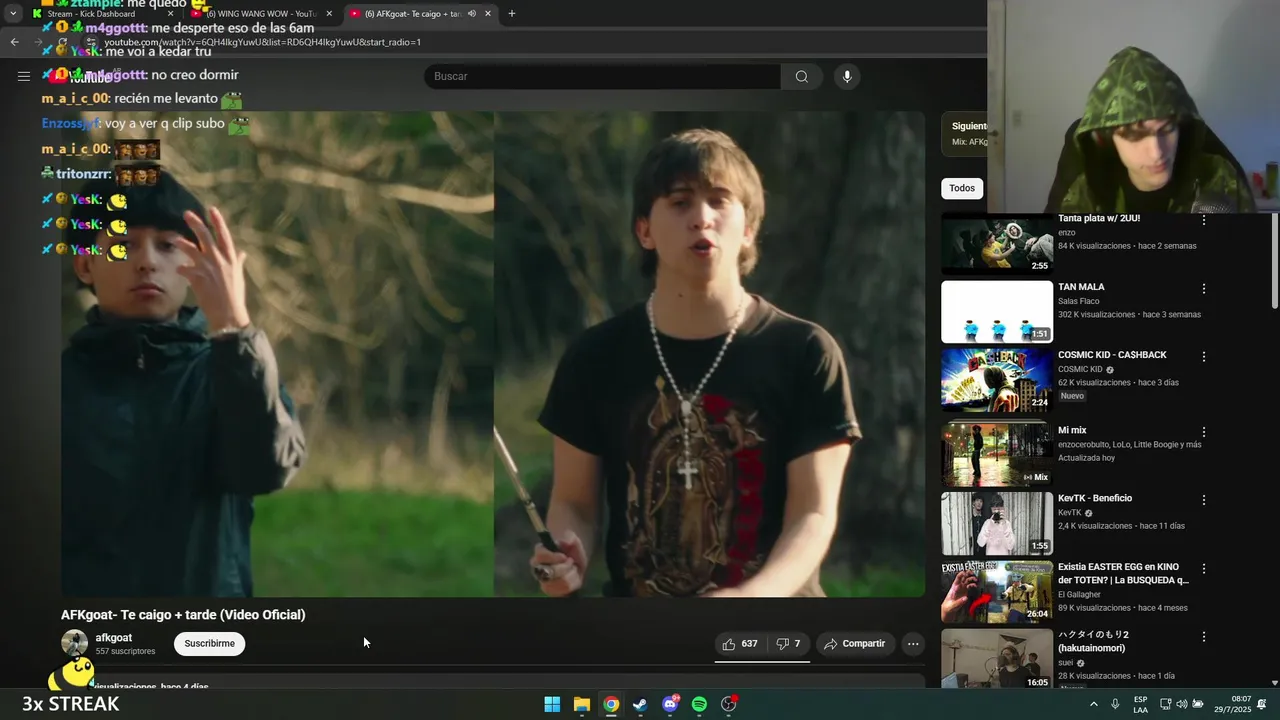The width and height of the screenshot is (1280, 720).
Task: Open Spotify from the taskbar
Action: (x=699, y=704)
